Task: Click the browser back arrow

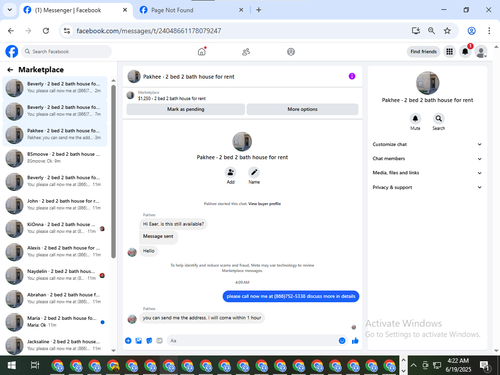Action: (x=11, y=31)
